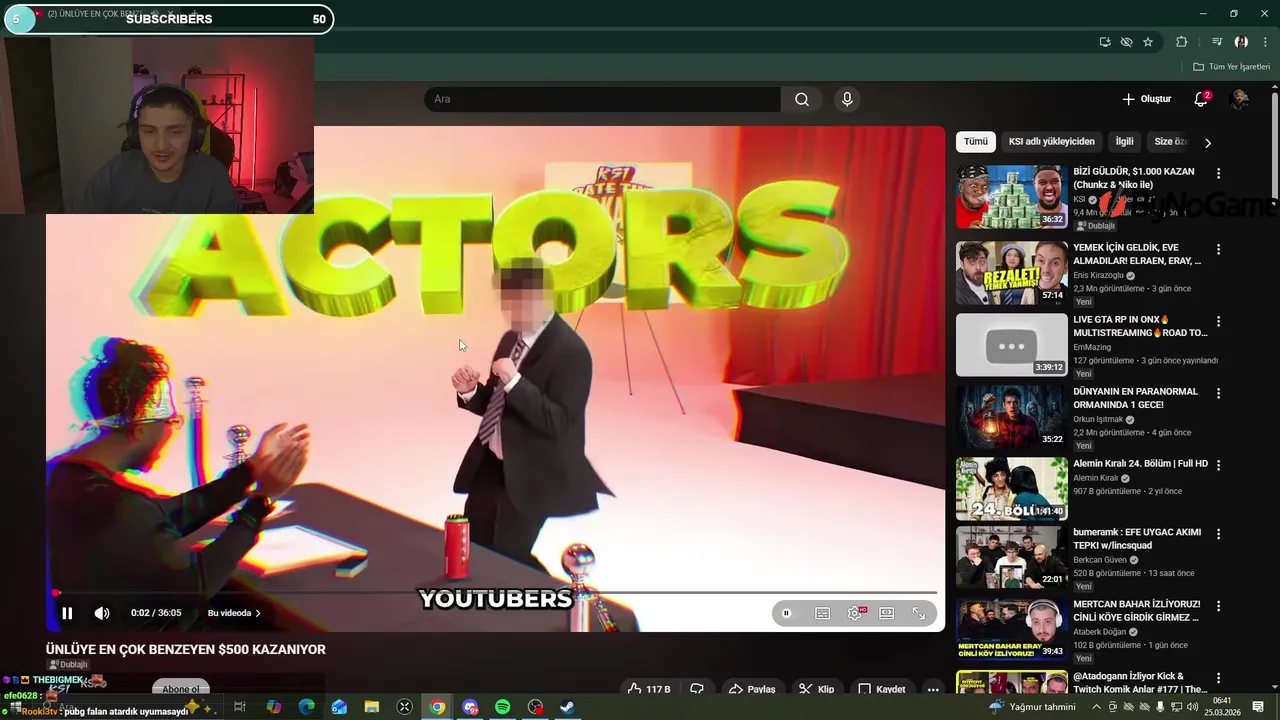Switch to theater mode view
This screenshot has width=1280, height=720.
point(886,613)
